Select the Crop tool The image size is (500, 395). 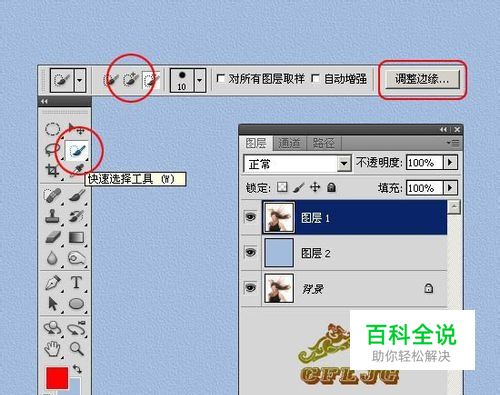tap(52, 170)
